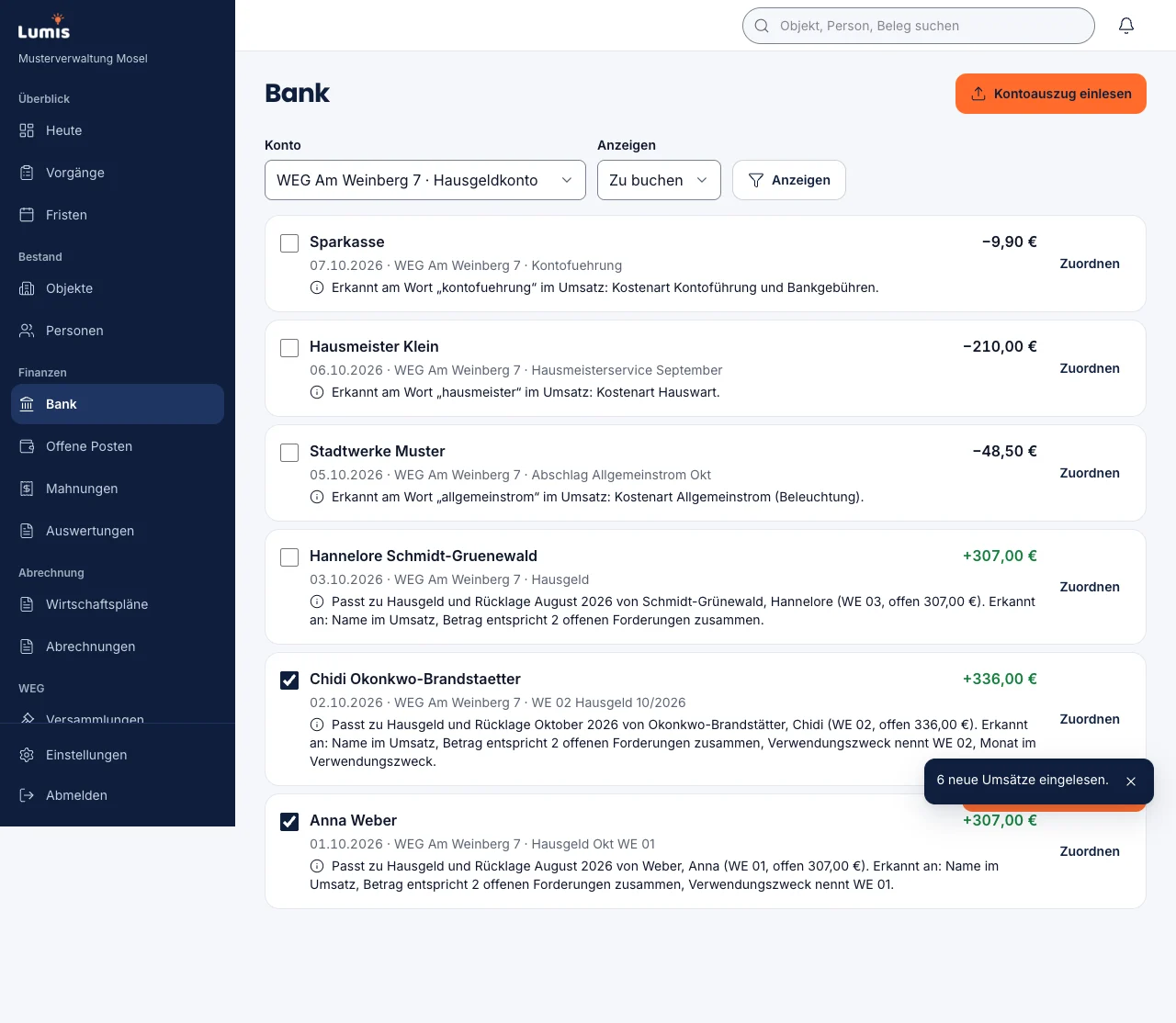This screenshot has width=1176, height=1023.
Task: Click Zuordnen for Anna Weber
Action: point(1090,851)
